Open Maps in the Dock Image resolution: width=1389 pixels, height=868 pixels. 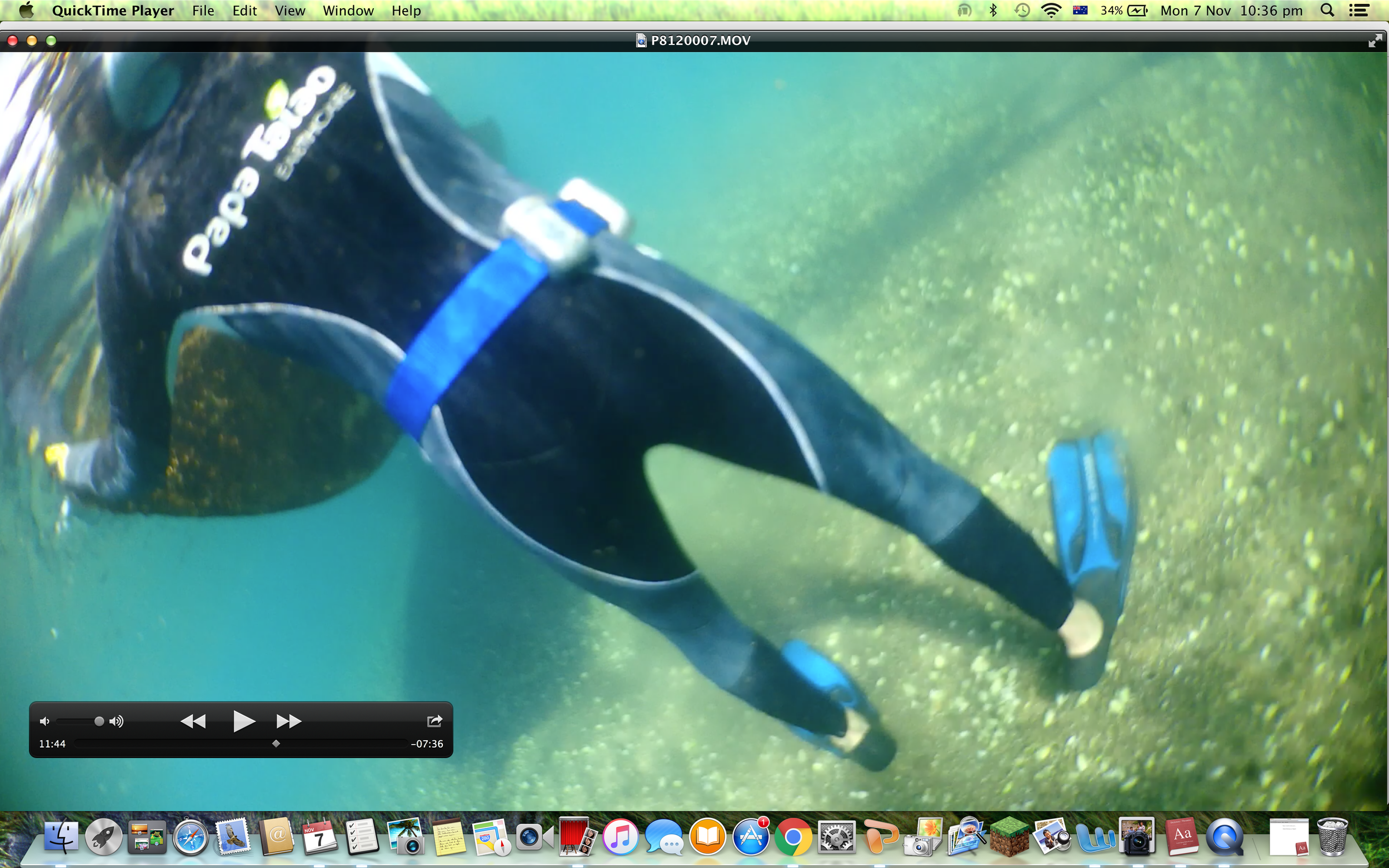[x=492, y=836]
